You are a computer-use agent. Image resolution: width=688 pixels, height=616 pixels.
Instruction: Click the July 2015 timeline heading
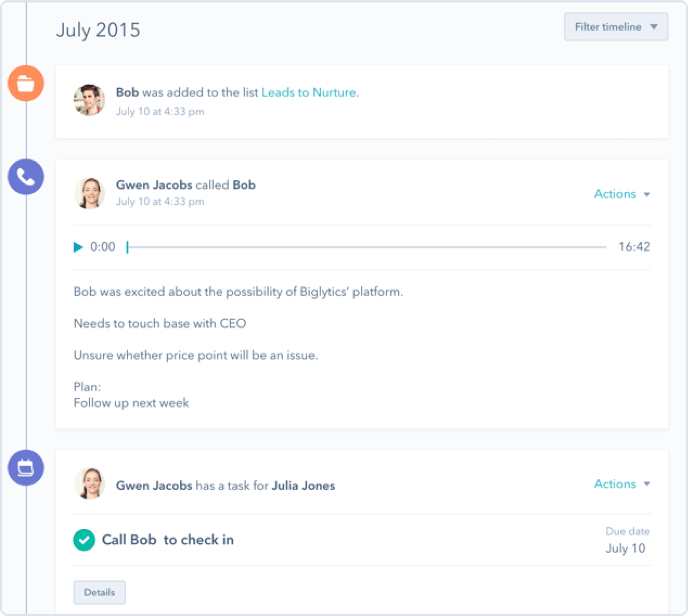(98, 30)
